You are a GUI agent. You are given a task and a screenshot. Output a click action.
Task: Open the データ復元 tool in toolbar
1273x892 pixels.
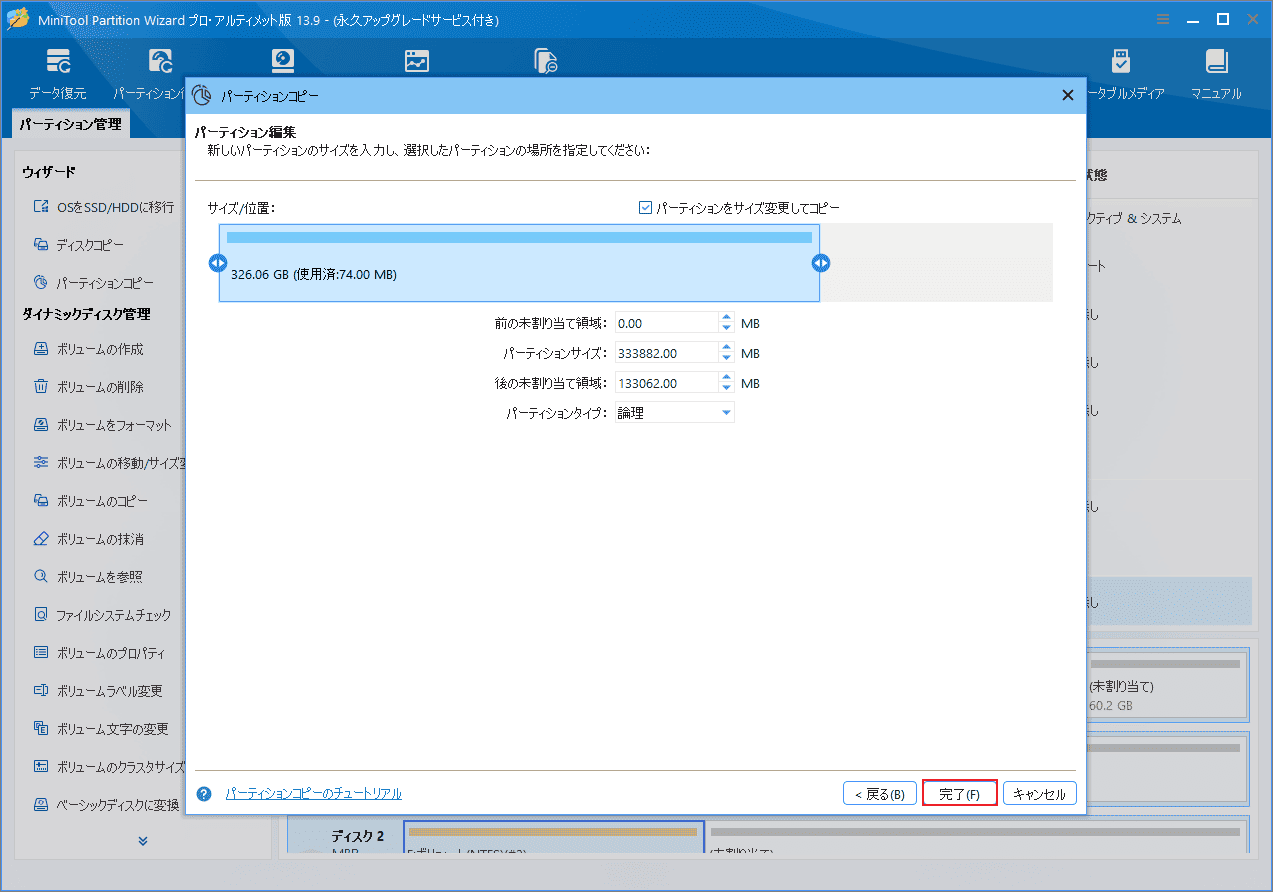point(58,73)
